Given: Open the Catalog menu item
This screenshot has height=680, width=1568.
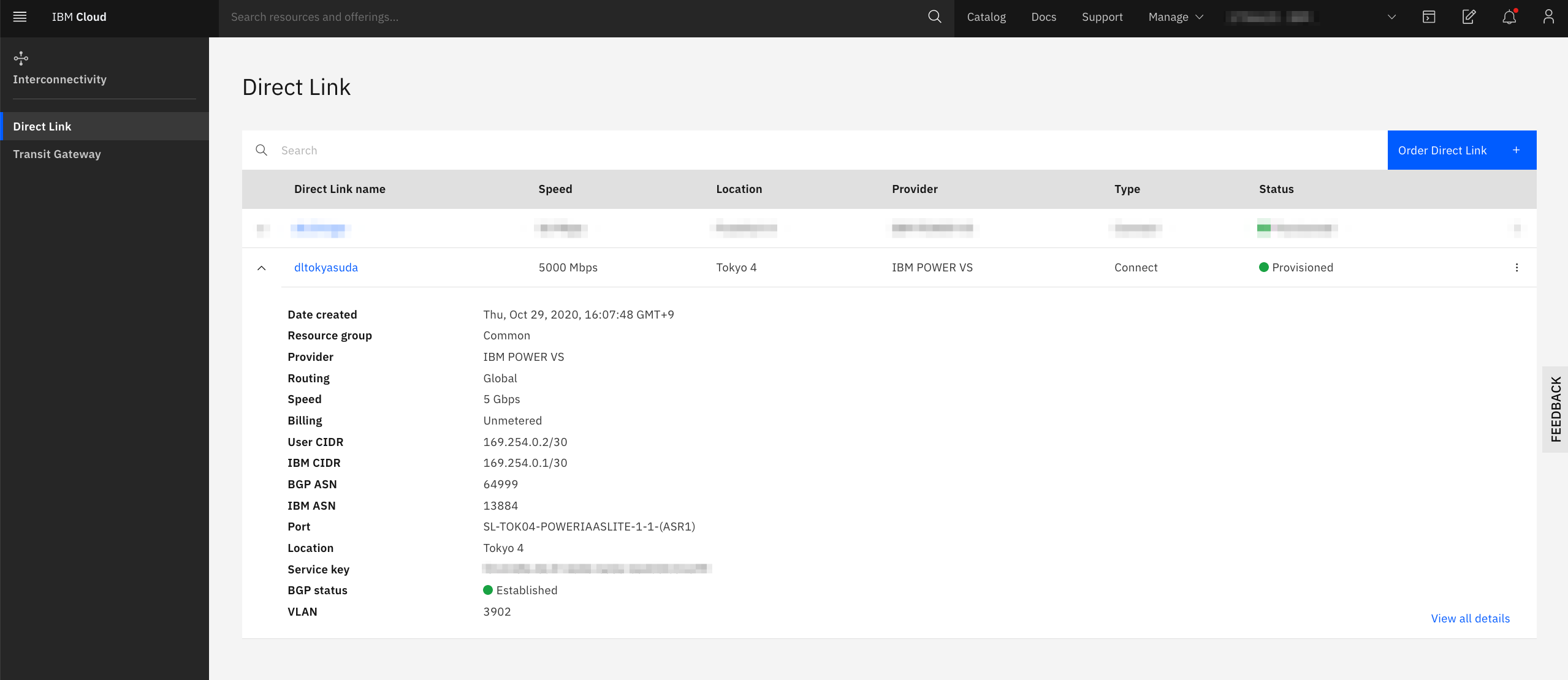Looking at the screenshot, I should [x=986, y=17].
